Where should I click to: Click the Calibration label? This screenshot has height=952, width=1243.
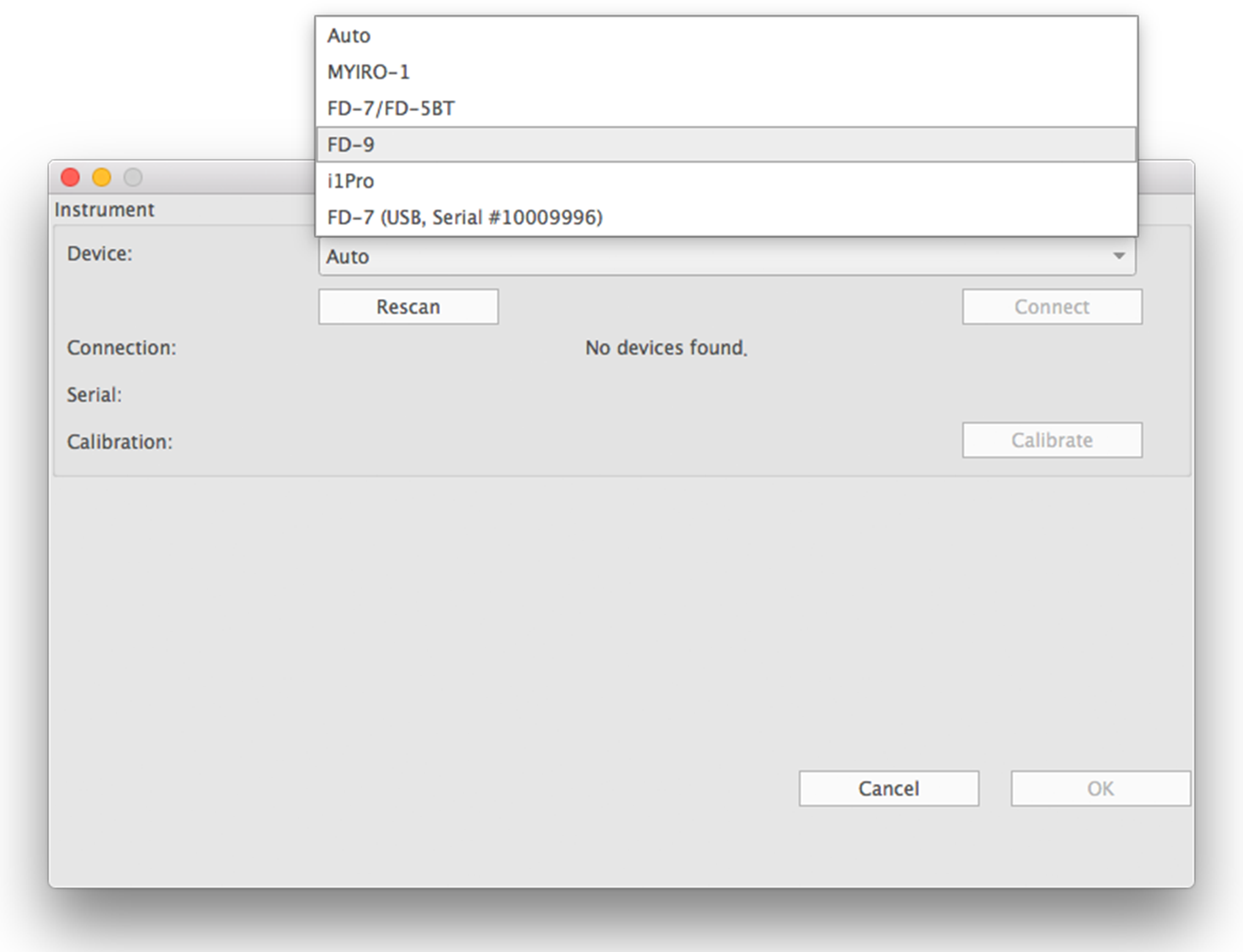pyautogui.click(x=120, y=442)
